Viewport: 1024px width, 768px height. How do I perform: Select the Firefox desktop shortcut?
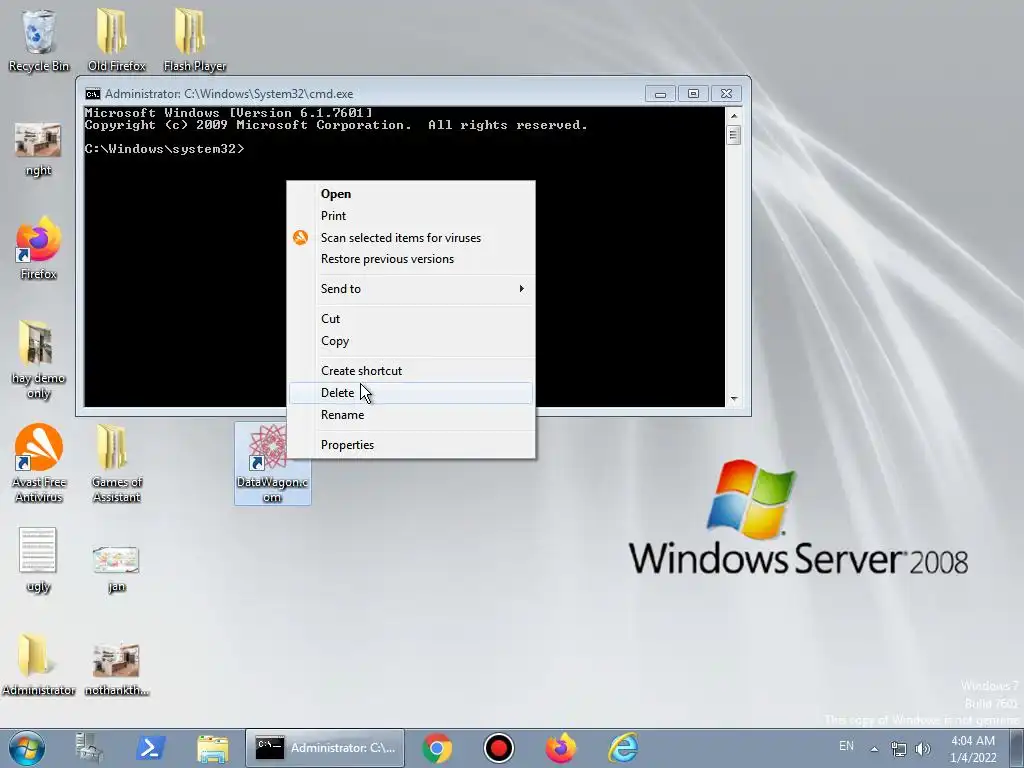[38, 248]
